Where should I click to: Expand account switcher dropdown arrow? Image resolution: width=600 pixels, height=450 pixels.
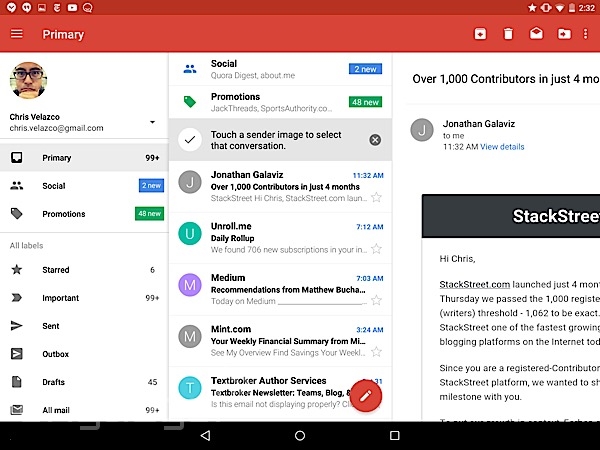pyautogui.click(x=152, y=122)
